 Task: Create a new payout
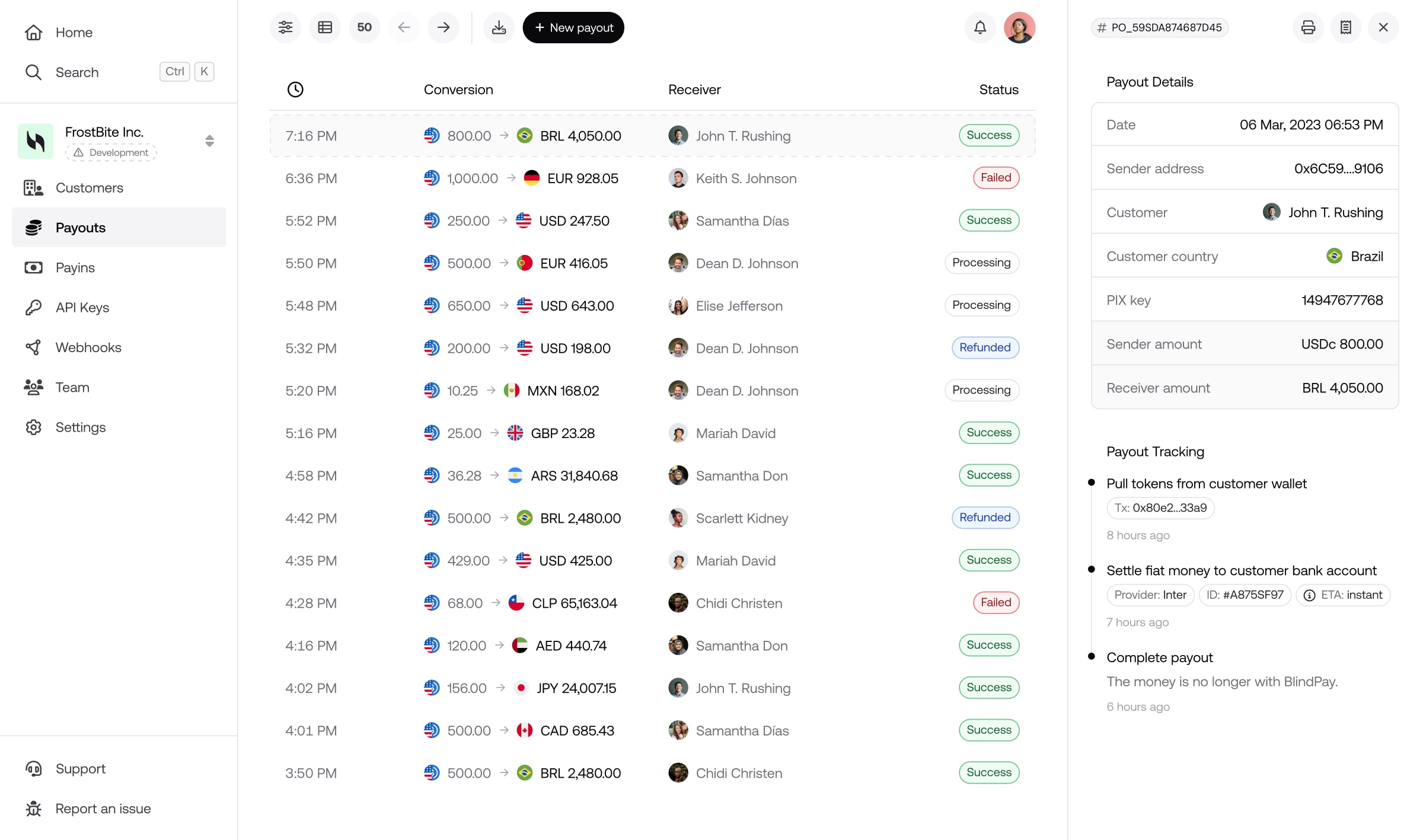pos(573,27)
